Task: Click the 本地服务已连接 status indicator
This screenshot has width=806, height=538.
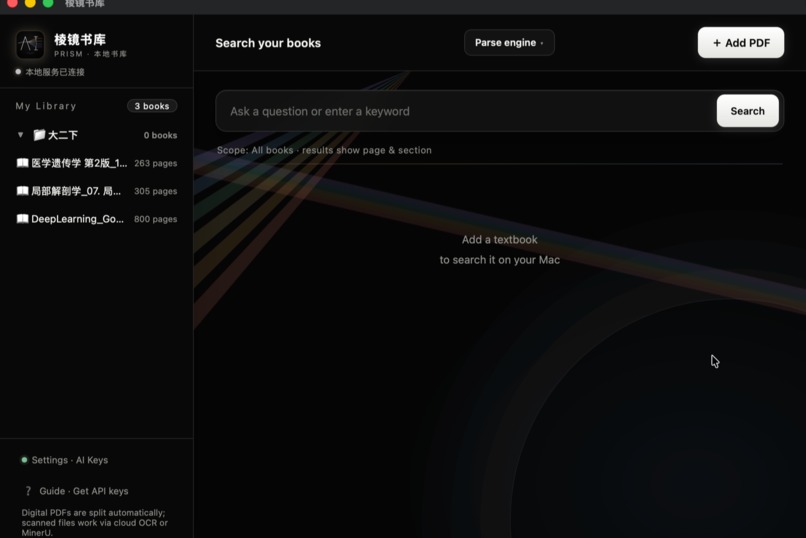Action: pos(50,72)
